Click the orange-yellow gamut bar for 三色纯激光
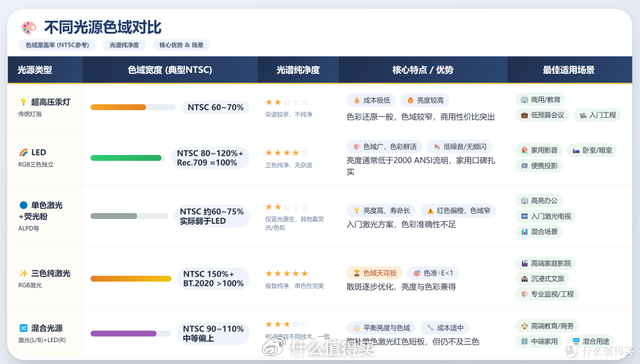The image size is (640, 364). coord(131,278)
